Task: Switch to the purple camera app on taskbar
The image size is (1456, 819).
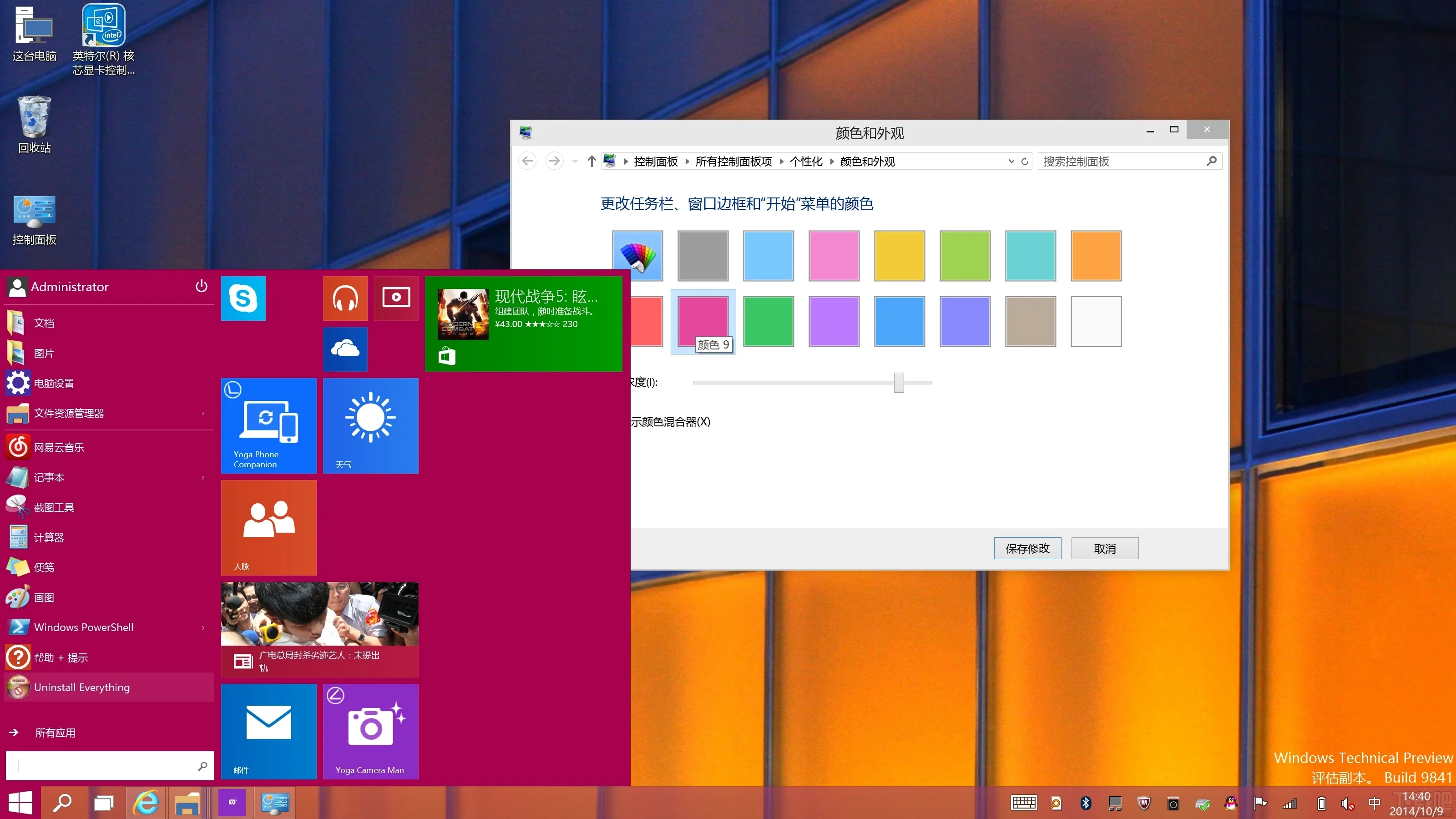Action: pos(232,803)
